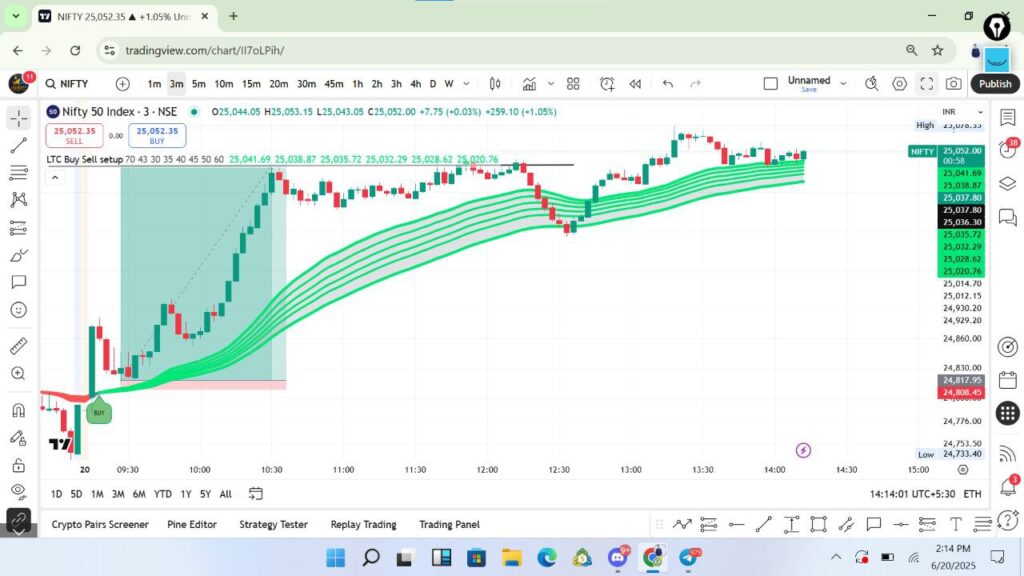This screenshot has width=1024, height=576.
Task: Select the ruler measure tool
Action: [18, 345]
